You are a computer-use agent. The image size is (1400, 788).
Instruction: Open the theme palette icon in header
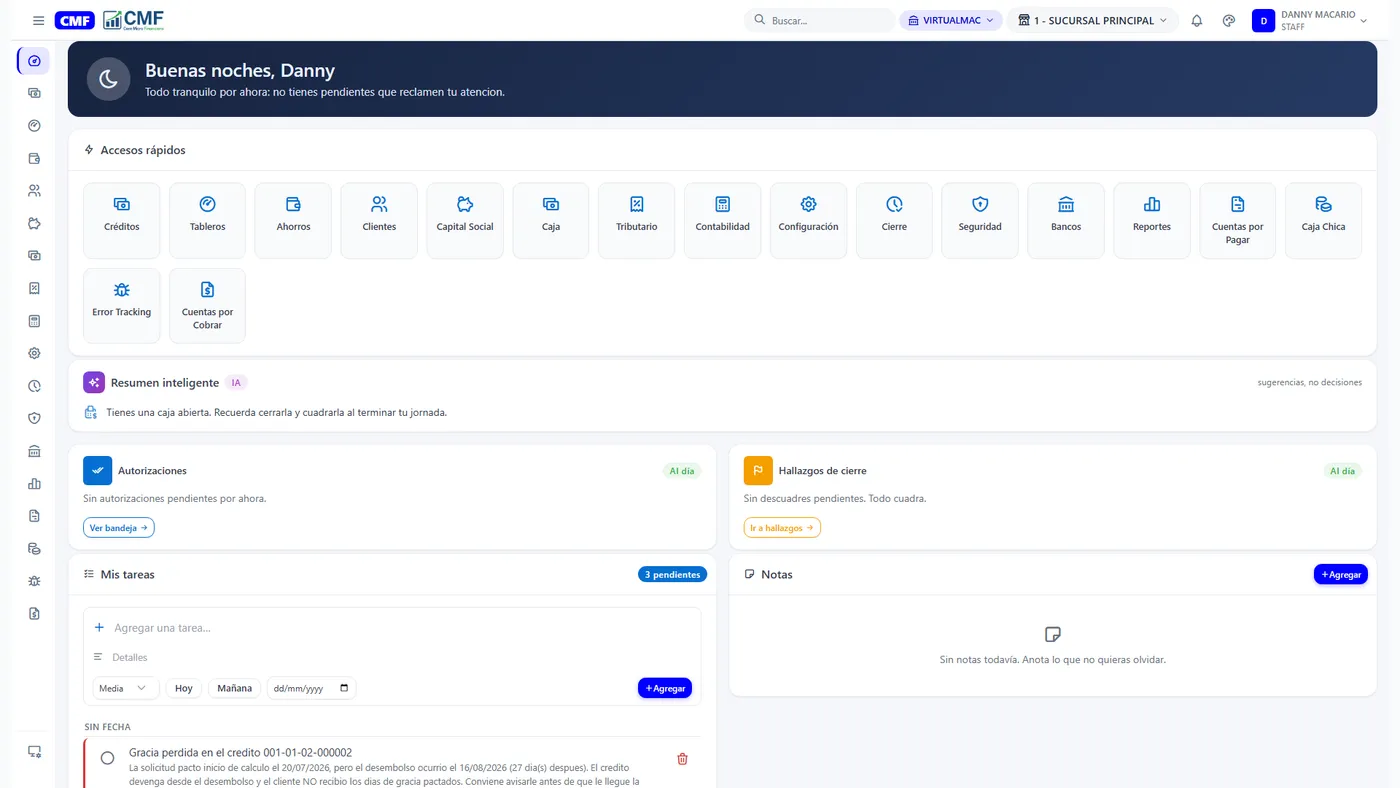(1229, 20)
